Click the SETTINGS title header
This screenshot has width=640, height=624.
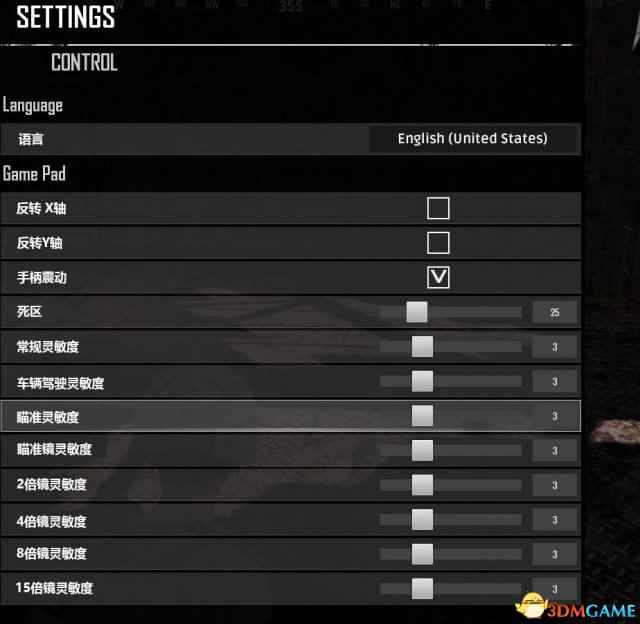[x=66, y=17]
